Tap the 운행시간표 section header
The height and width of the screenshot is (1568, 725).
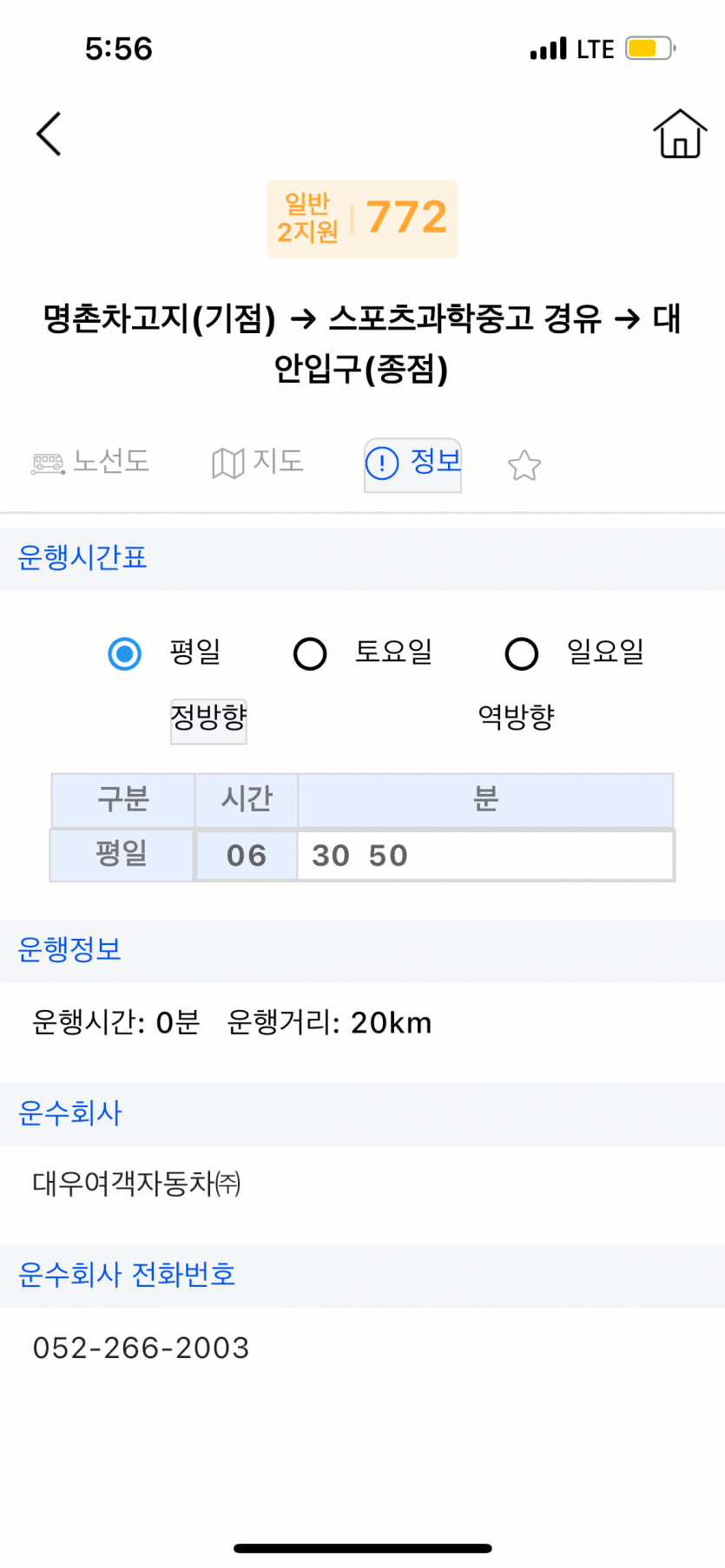(82, 558)
